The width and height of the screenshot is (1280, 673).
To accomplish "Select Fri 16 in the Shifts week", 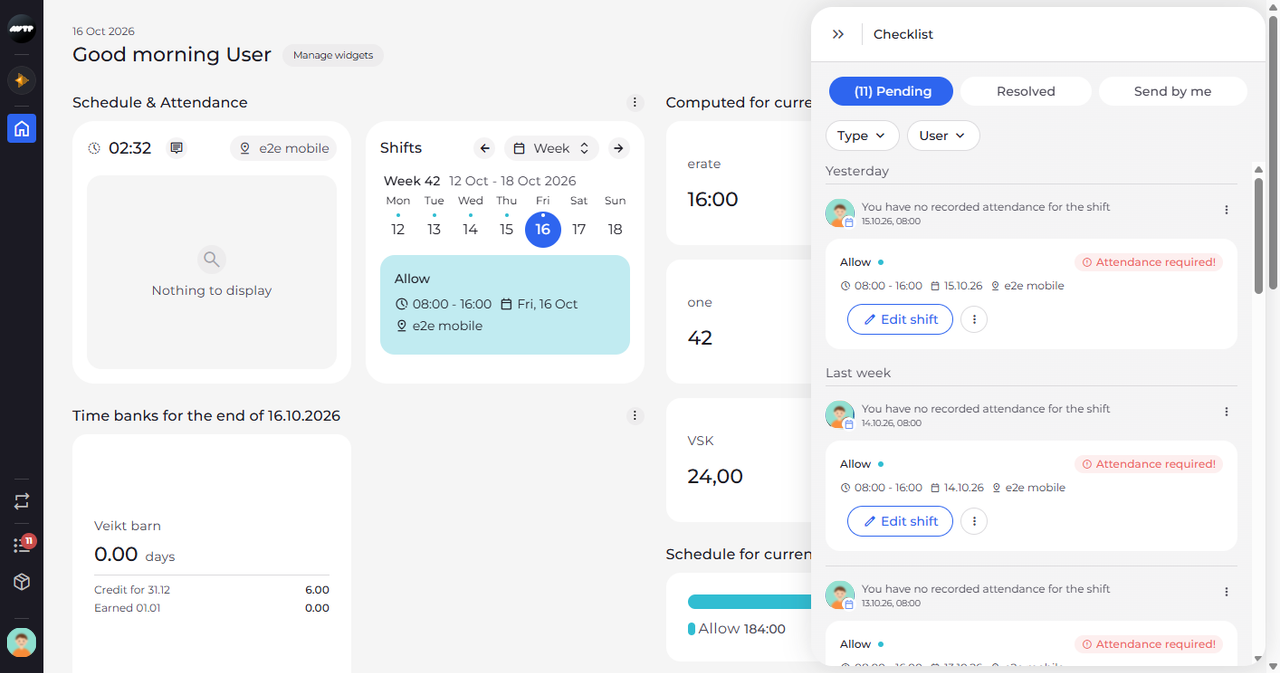I will (x=543, y=229).
